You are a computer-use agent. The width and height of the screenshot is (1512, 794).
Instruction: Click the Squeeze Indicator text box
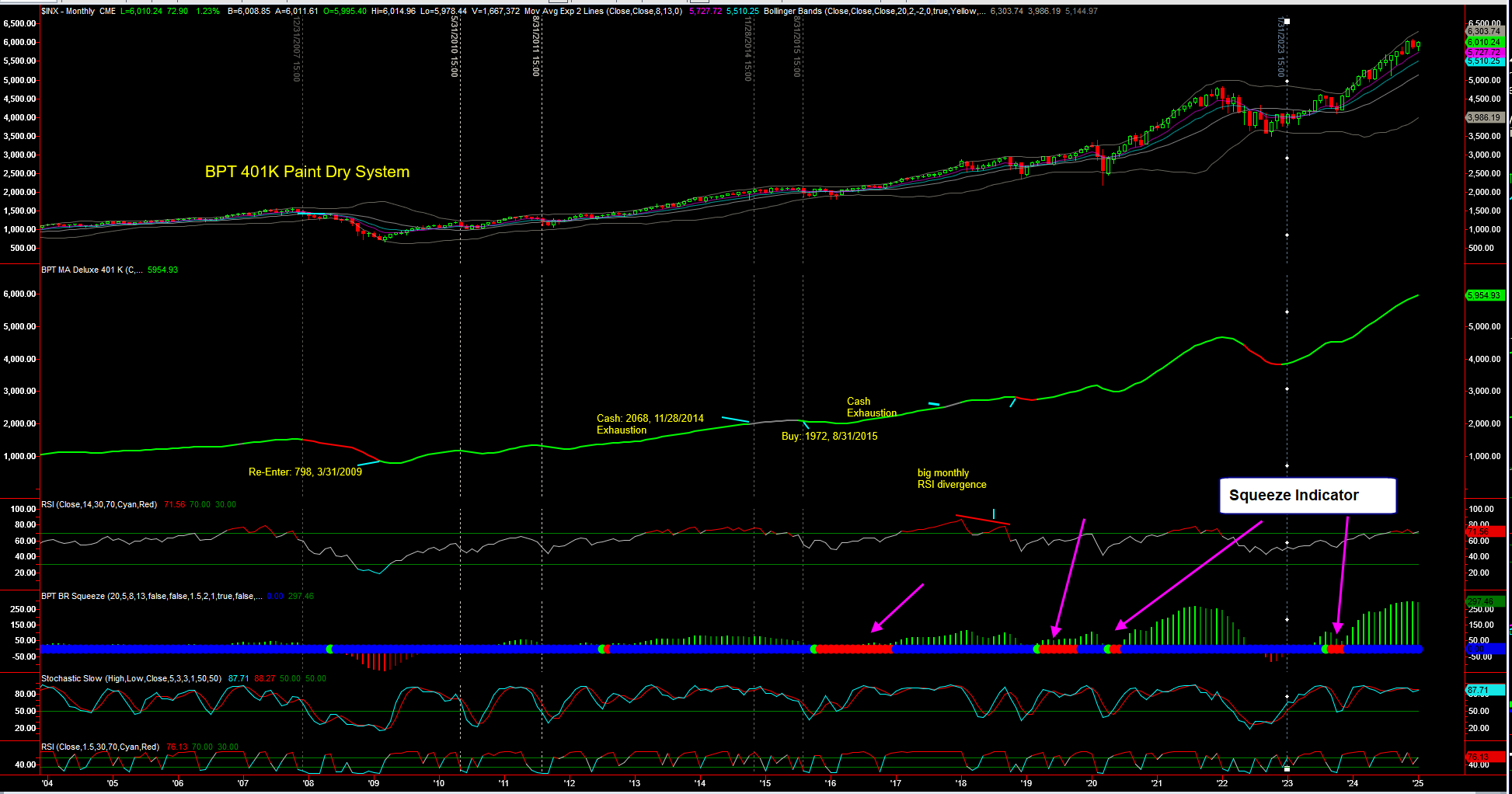click(1307, 496)
